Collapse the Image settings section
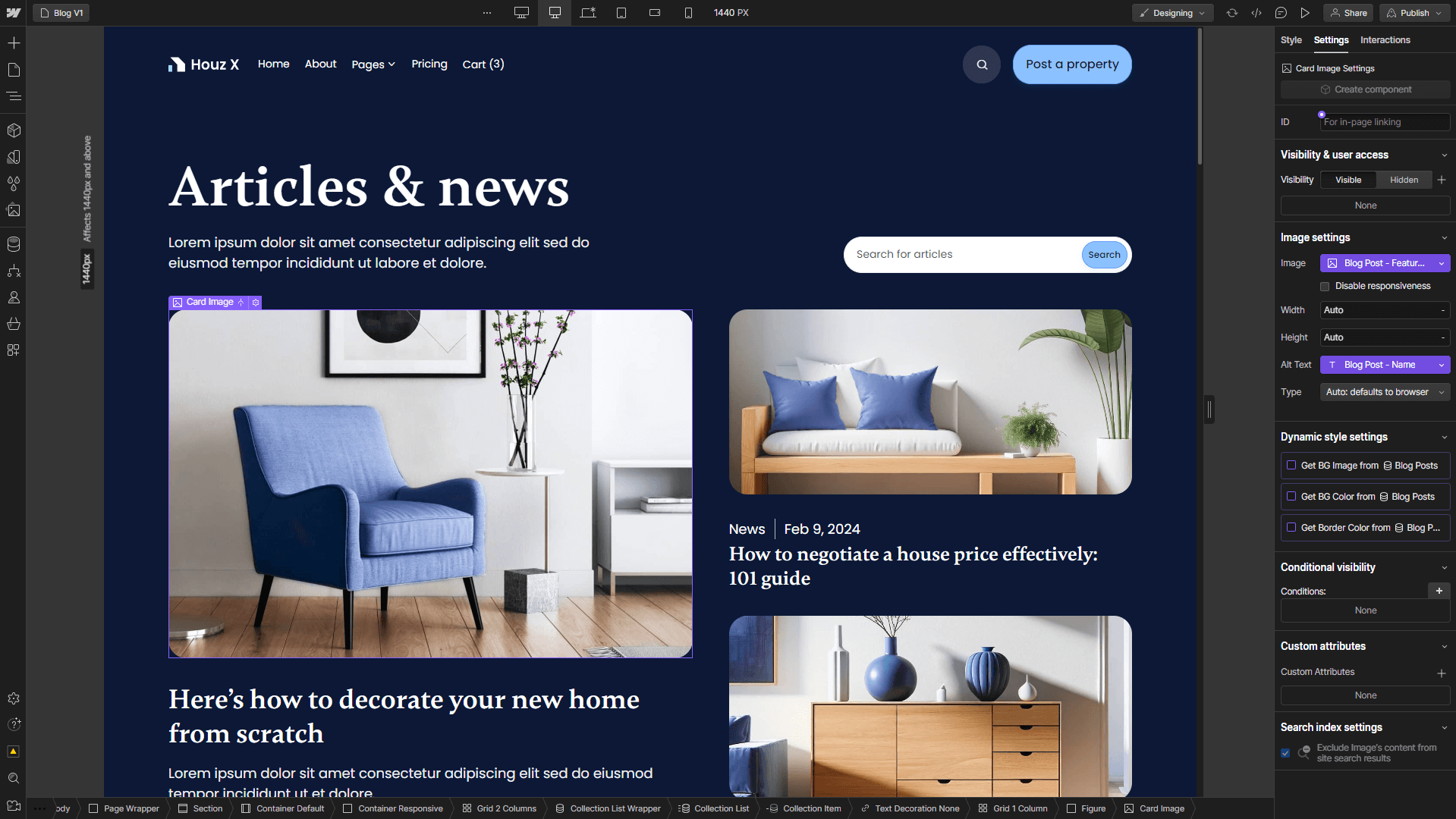Screen dimensions: 1456x819 tap(1444, 237)
